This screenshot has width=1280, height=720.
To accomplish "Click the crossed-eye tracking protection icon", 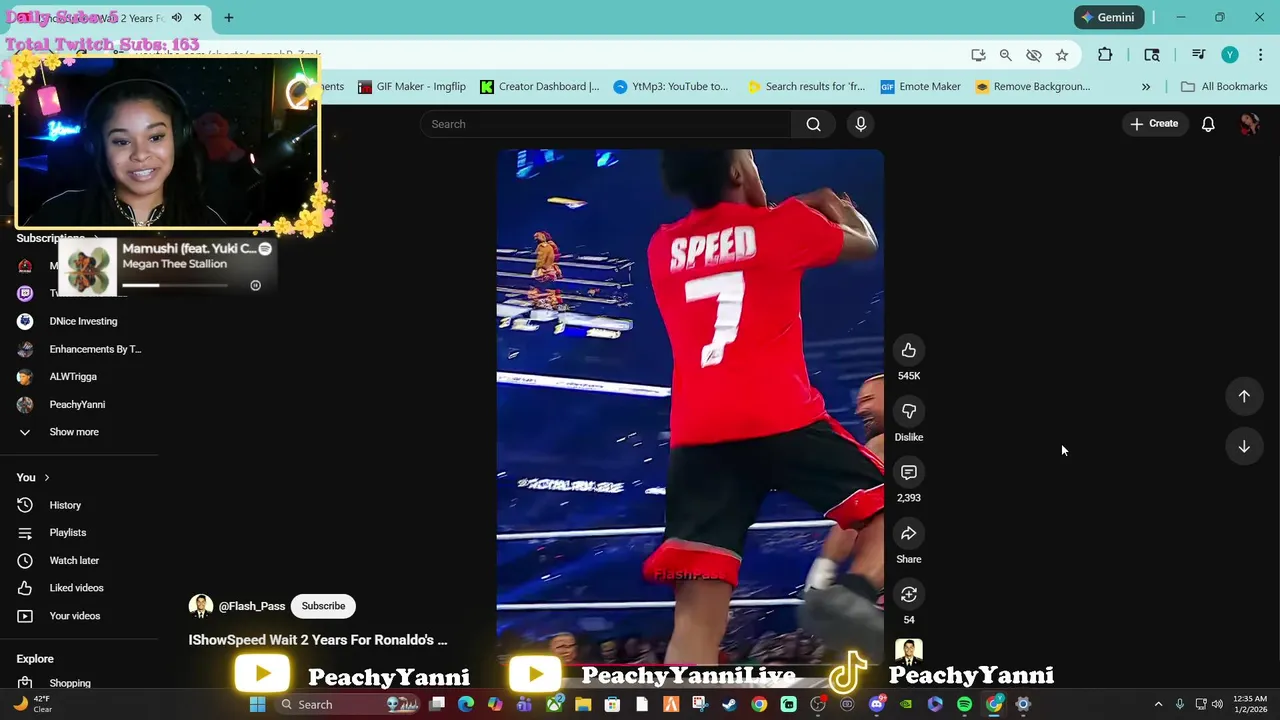I will coord(1033,55).
